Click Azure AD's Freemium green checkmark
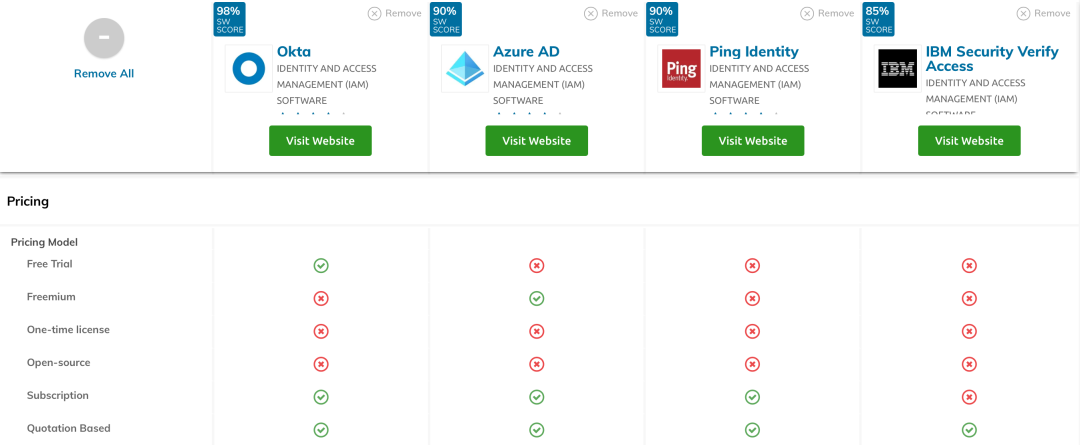The height and width of the screenshot is (445, 1080). [537, 298]
